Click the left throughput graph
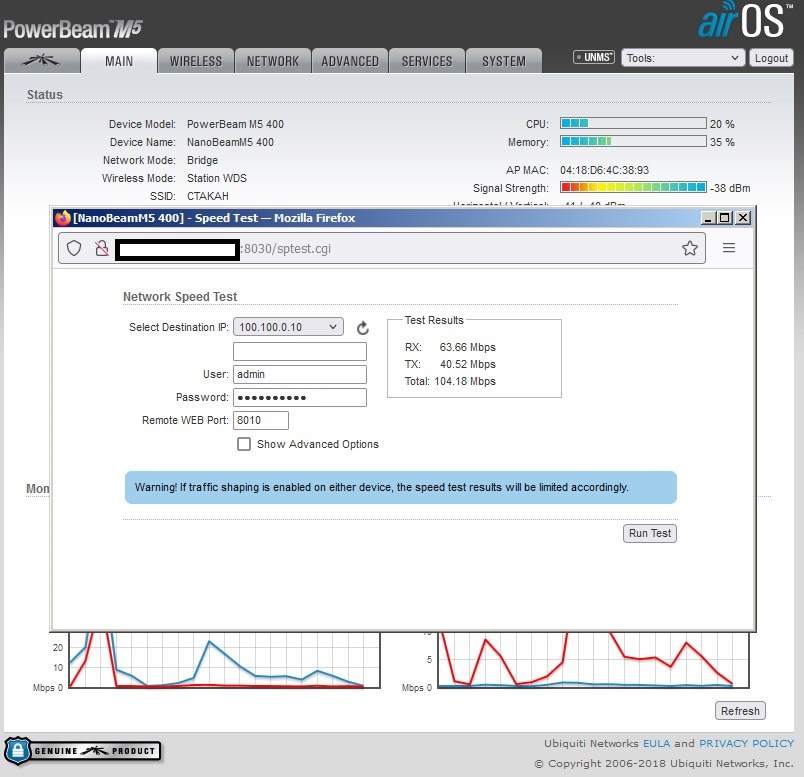Screen dimensions: 804x777 [x=225, y=660]
